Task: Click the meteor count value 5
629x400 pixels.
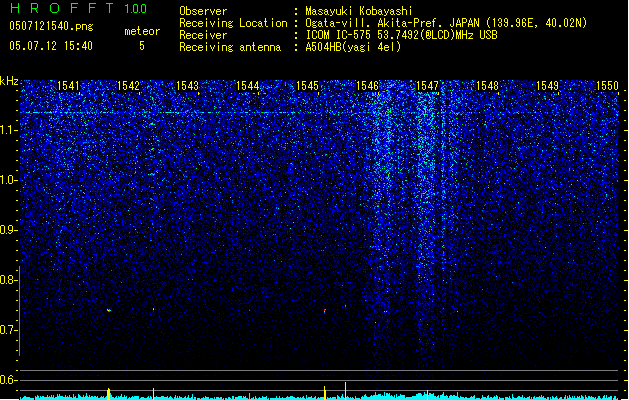Action: point(142,46)
